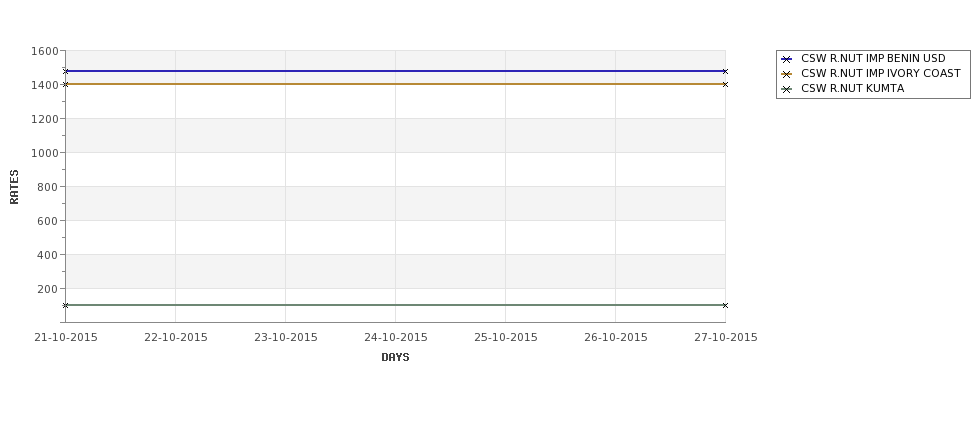This screenshot has width=975, height=429.
Task: Click the green KUMTA legend marker
Action: (786, 89)
